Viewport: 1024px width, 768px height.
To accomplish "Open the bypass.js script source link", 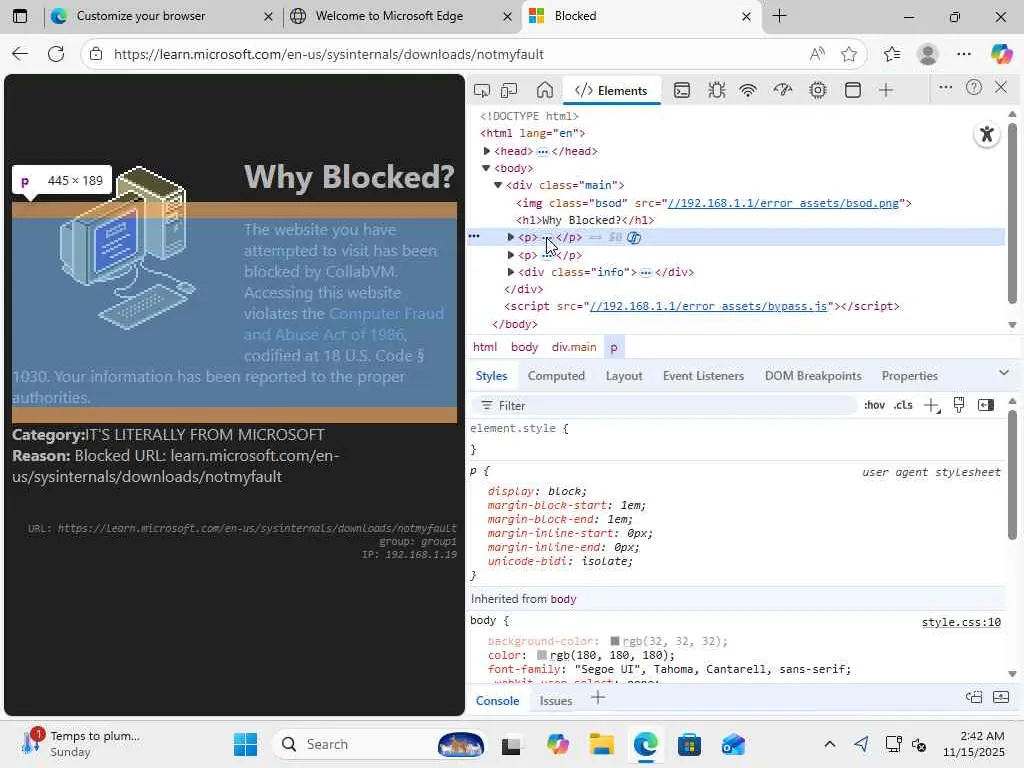I will coord(709,306).
